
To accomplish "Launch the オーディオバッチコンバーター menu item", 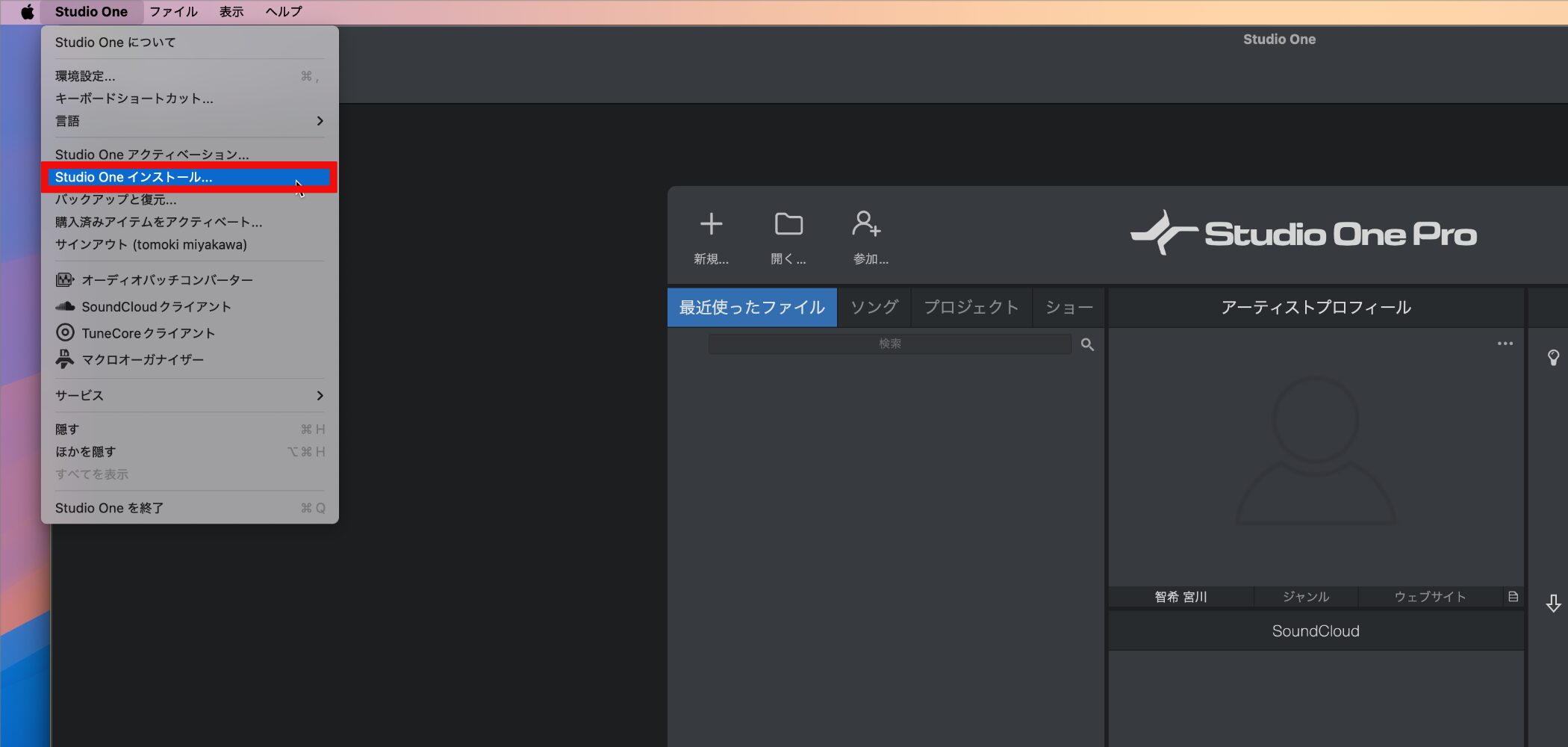I will point(167,280).
